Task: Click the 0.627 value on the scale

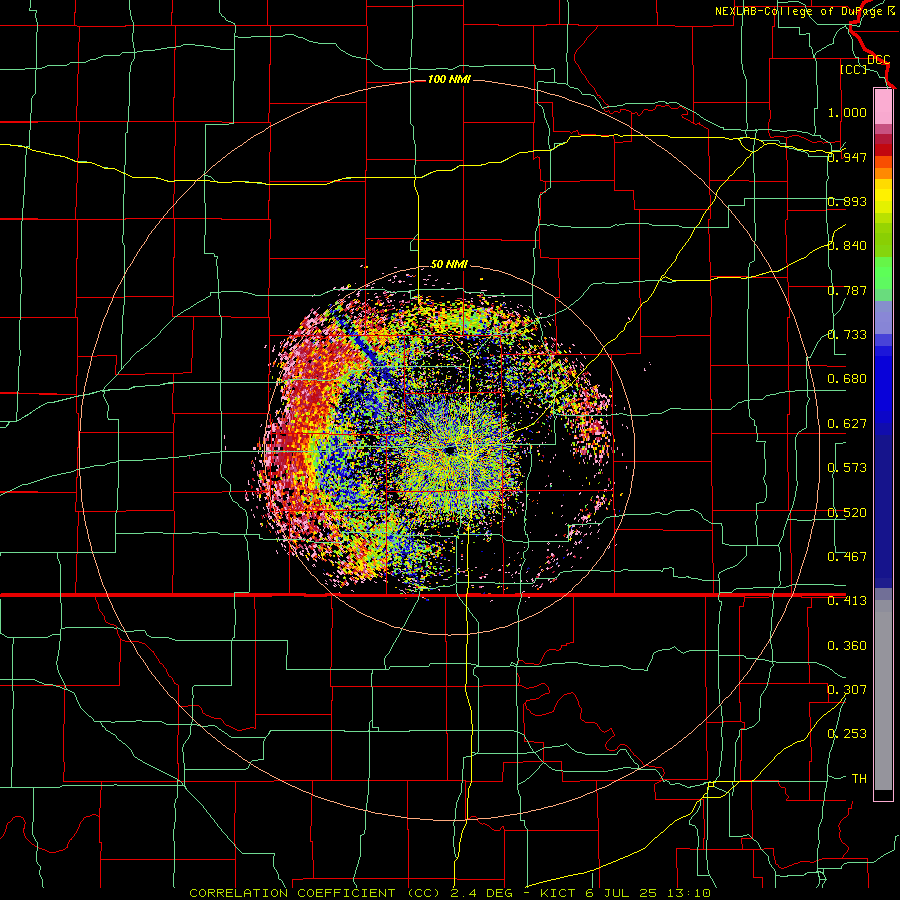Action: [x=847, y=424]
